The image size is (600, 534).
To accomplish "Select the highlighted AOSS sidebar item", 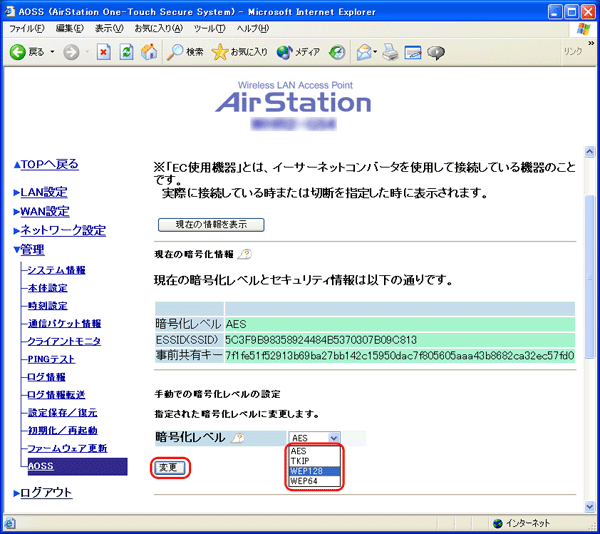I will 77,466.
